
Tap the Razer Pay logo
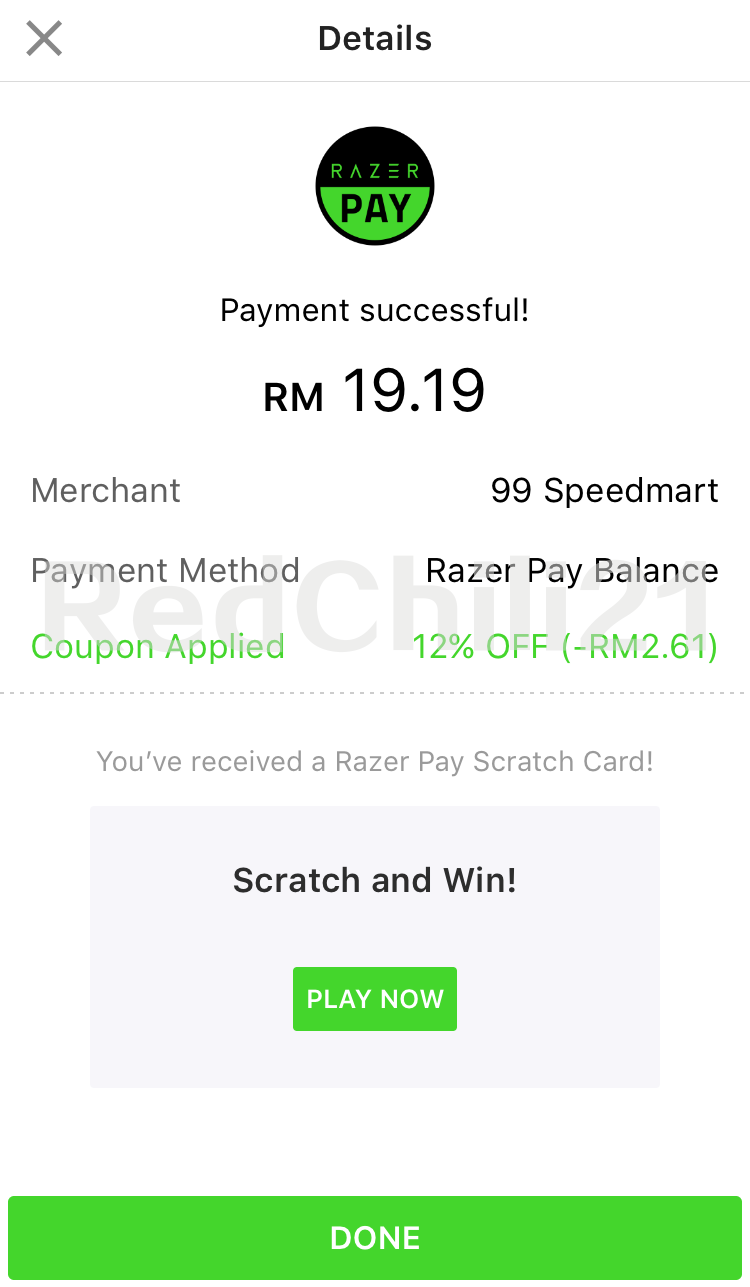point(375,186)
